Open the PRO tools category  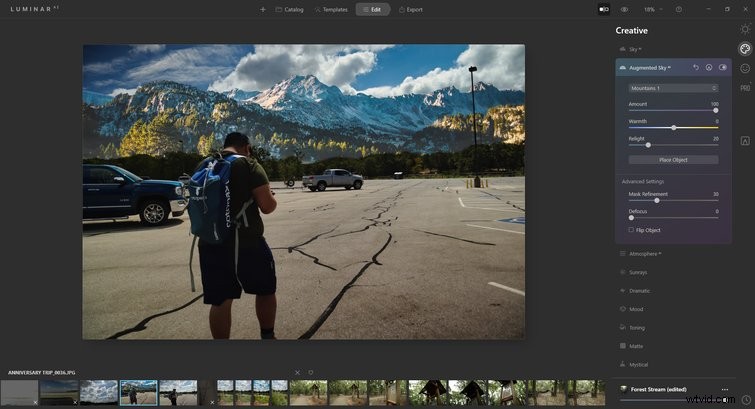(x=745, y=88)
